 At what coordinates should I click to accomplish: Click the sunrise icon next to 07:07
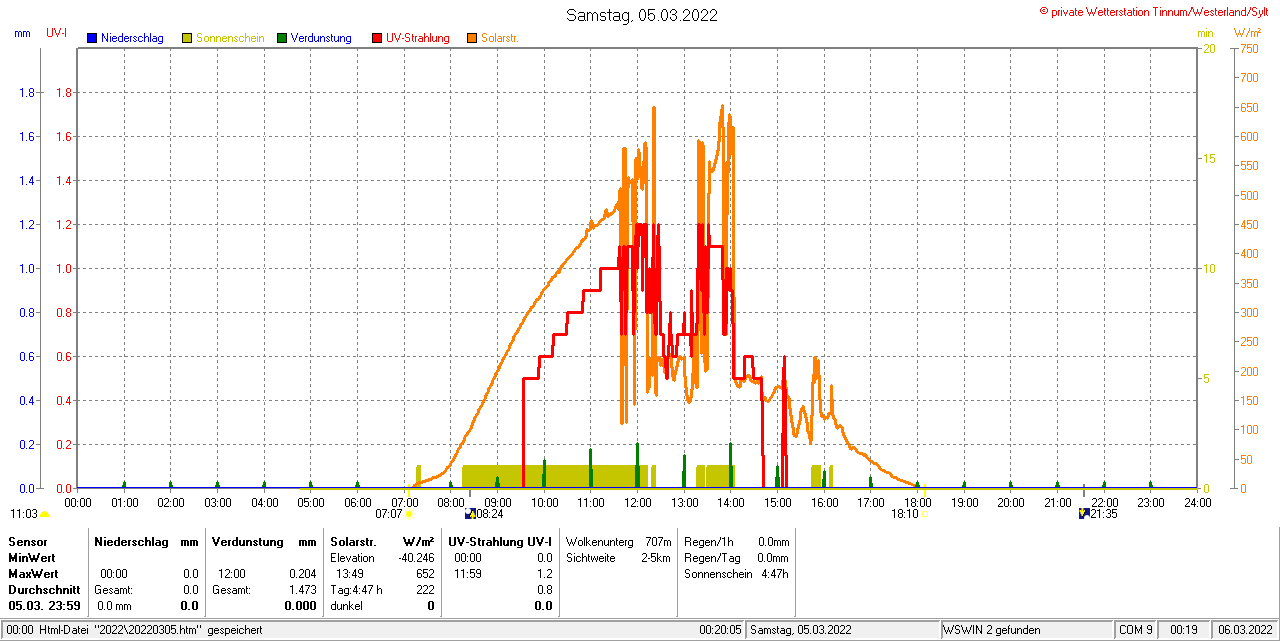409,514
